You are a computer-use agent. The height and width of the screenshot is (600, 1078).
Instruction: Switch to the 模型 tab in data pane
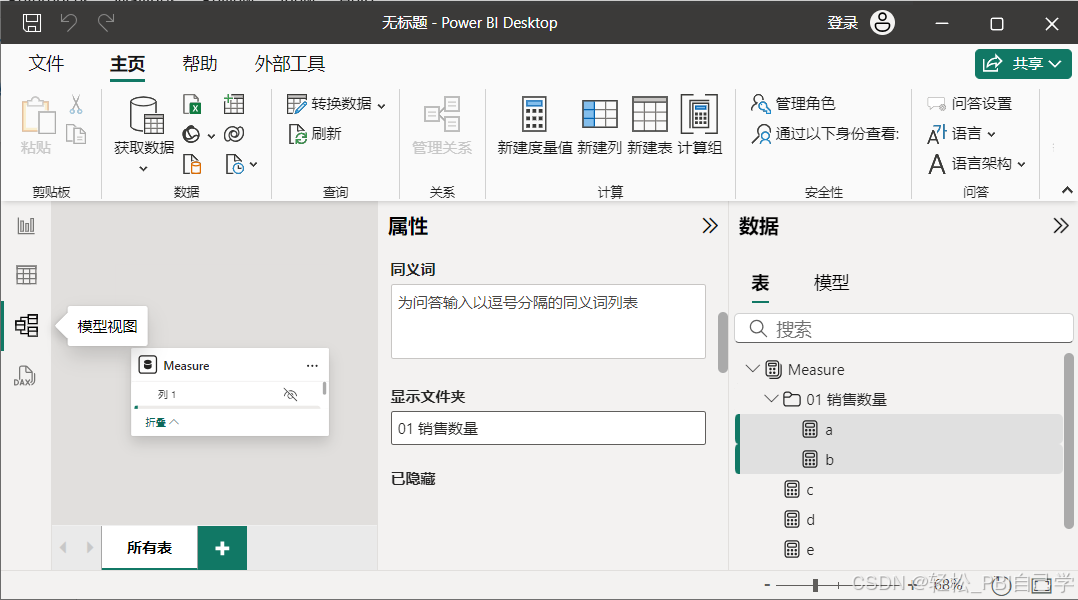pyautogui.click(x=831, y=282)
